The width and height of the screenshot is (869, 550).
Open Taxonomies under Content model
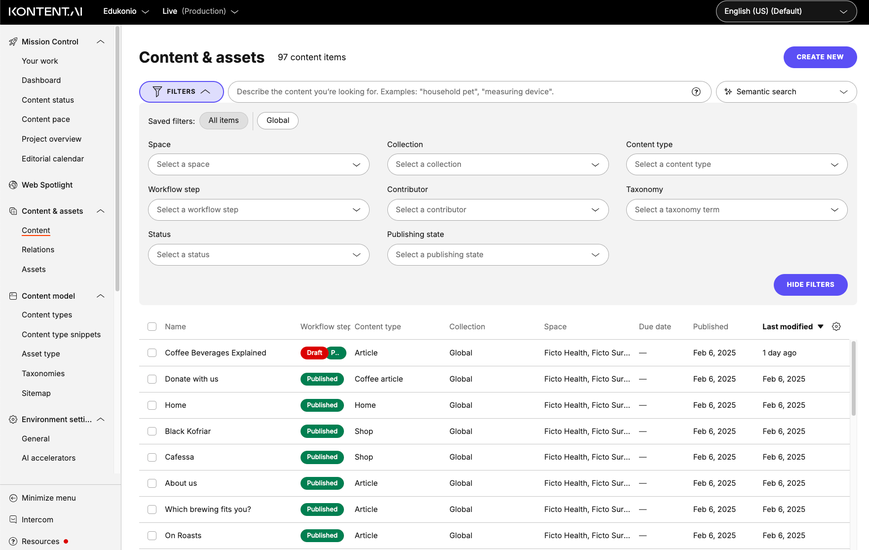pyautogui.click(x=43, y=374)
